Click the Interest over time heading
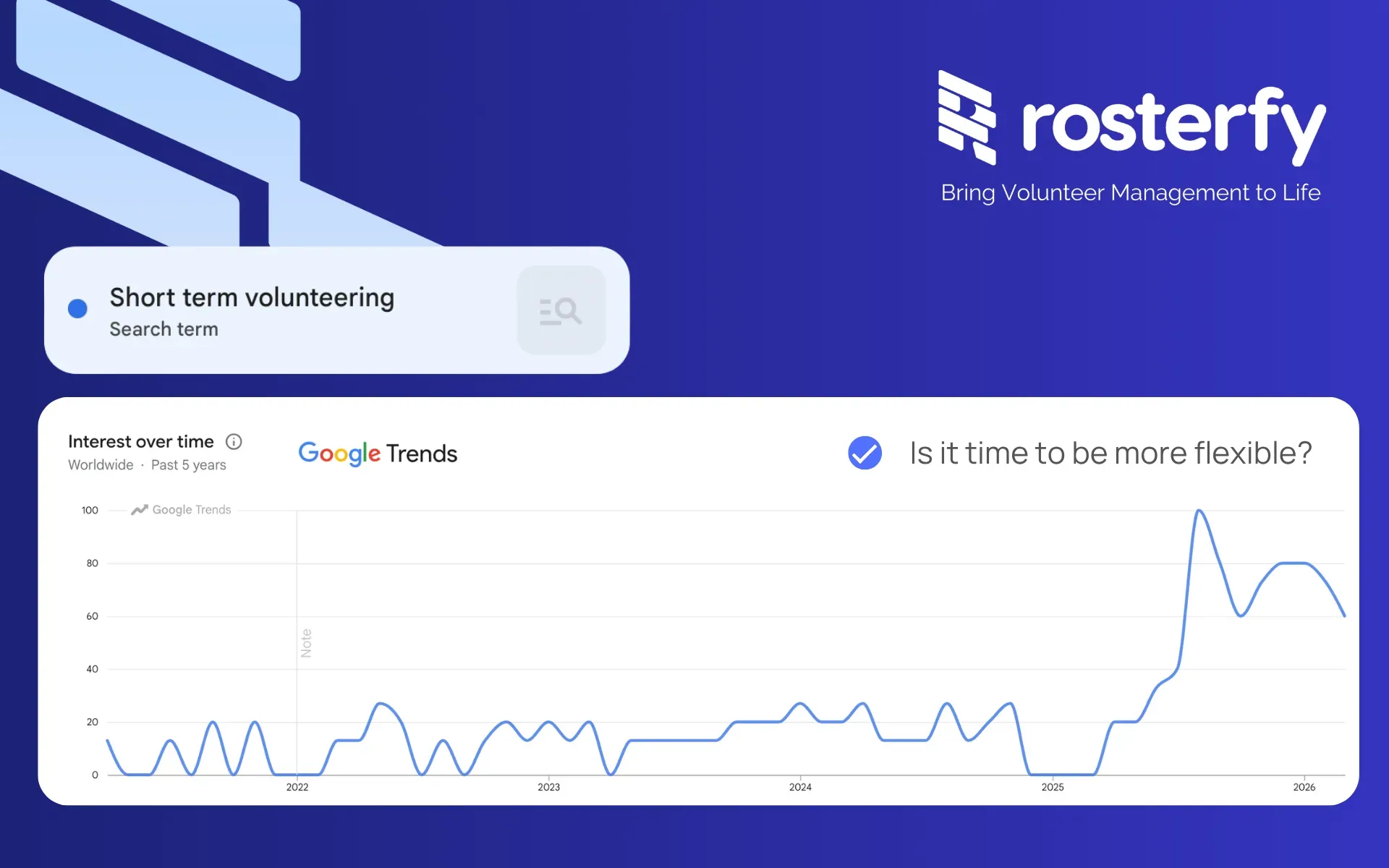Screen dimensions: 1389x868 click(141, 441)
